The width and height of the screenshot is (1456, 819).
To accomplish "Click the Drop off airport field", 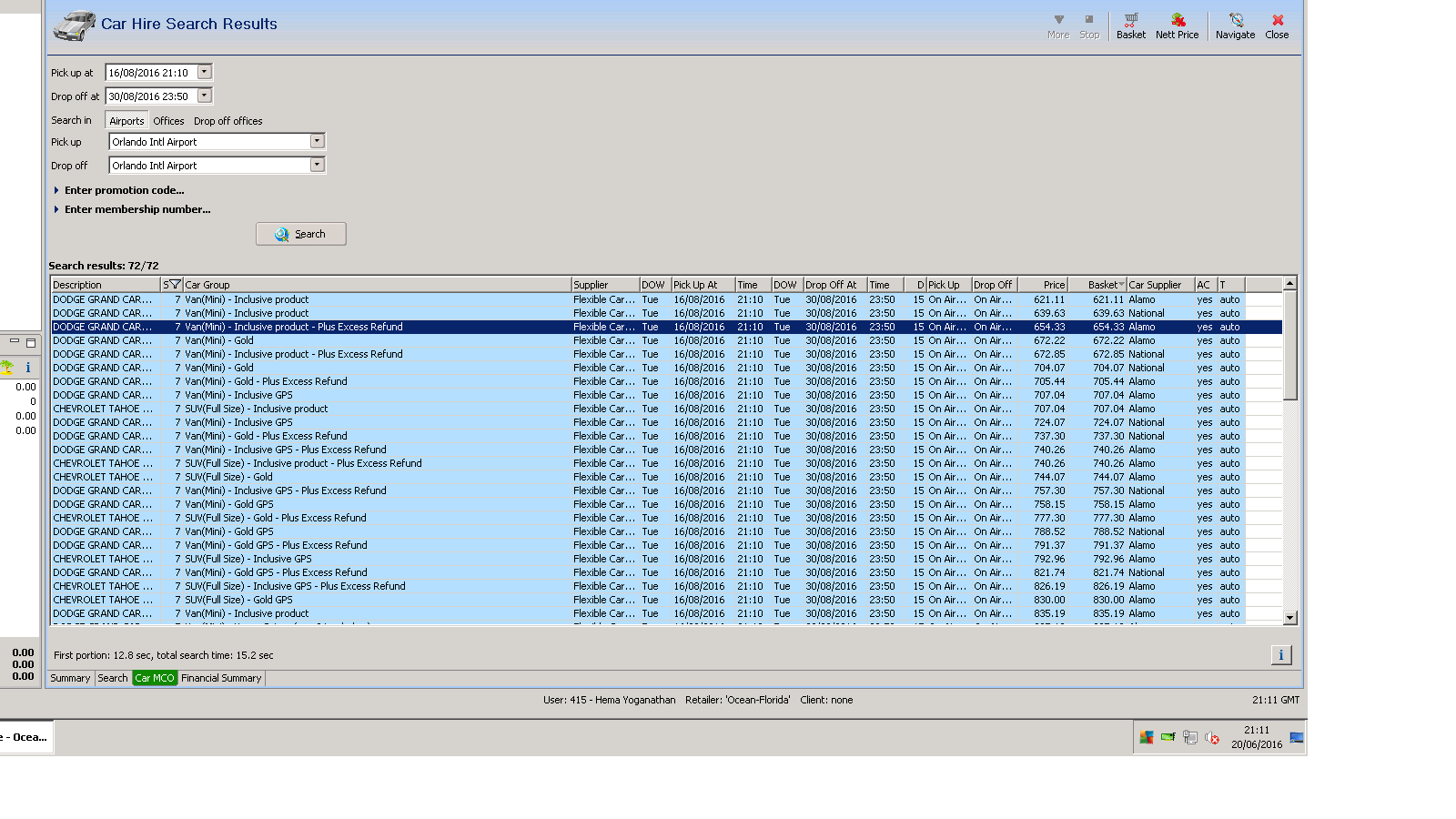I will click(210, 165).
